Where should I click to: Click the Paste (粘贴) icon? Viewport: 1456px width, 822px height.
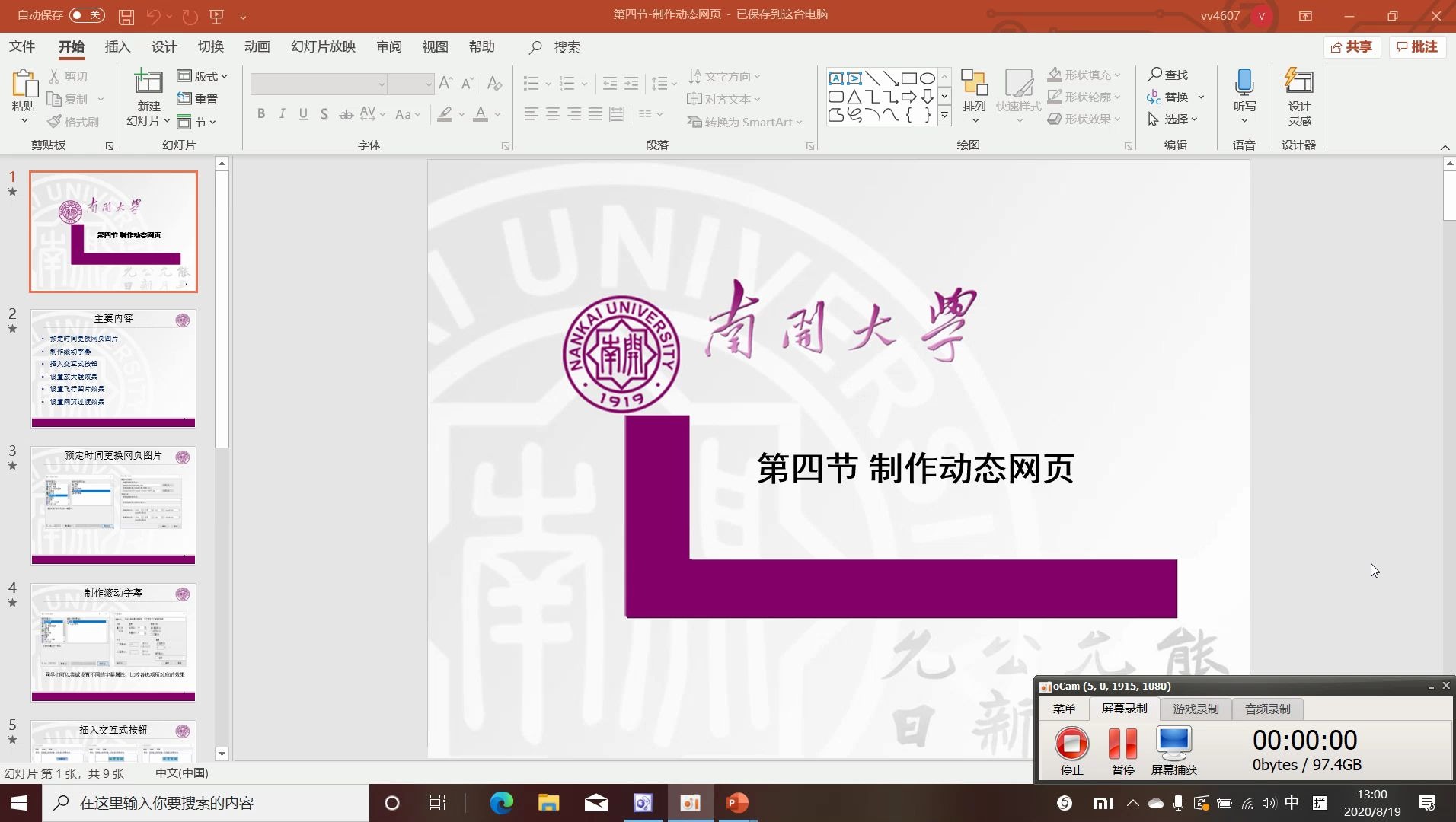[x=24, y=84]
